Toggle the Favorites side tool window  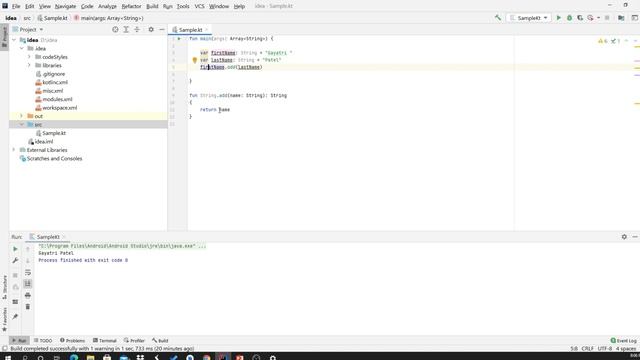(x=4, y=320)
